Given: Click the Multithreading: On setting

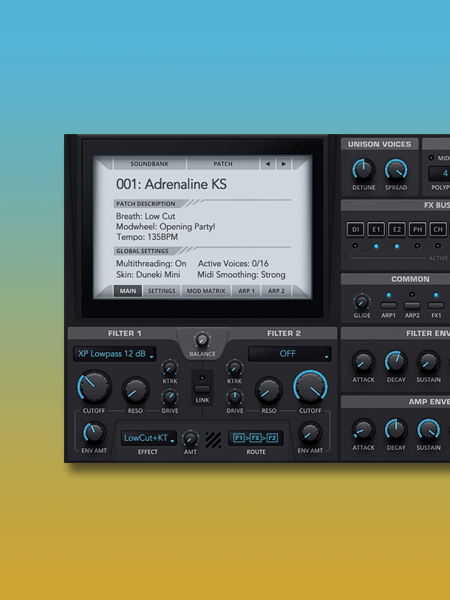Looking at the screenshot, I should click(x=151, y=264).
